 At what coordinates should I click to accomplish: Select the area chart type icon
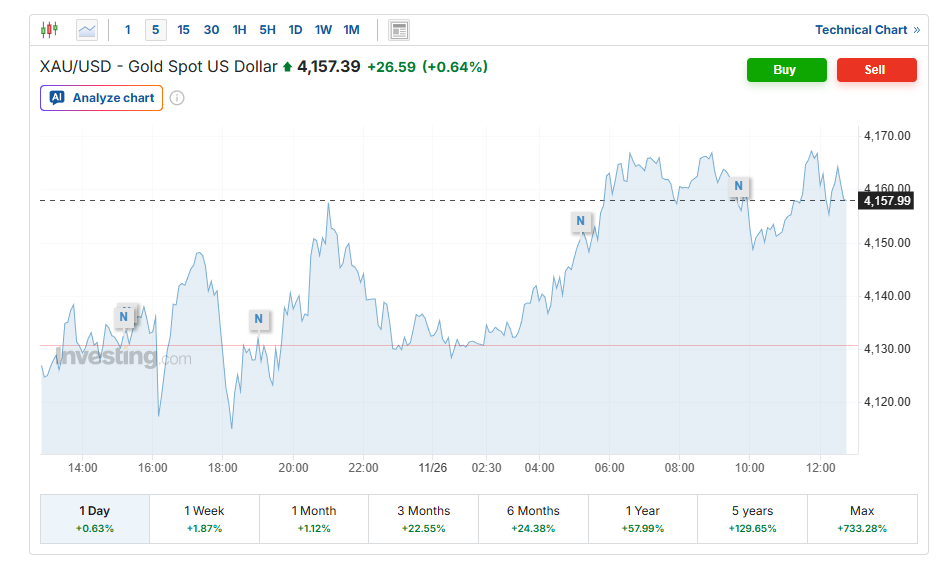tap(87, 30)
